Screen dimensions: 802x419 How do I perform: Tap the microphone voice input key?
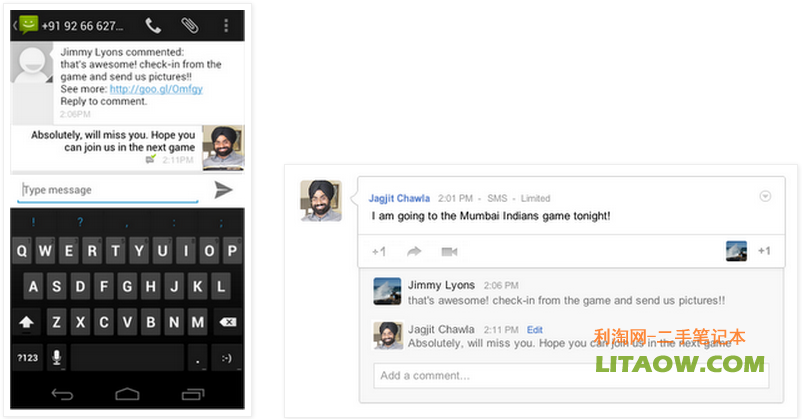click(x=56, y=357)
